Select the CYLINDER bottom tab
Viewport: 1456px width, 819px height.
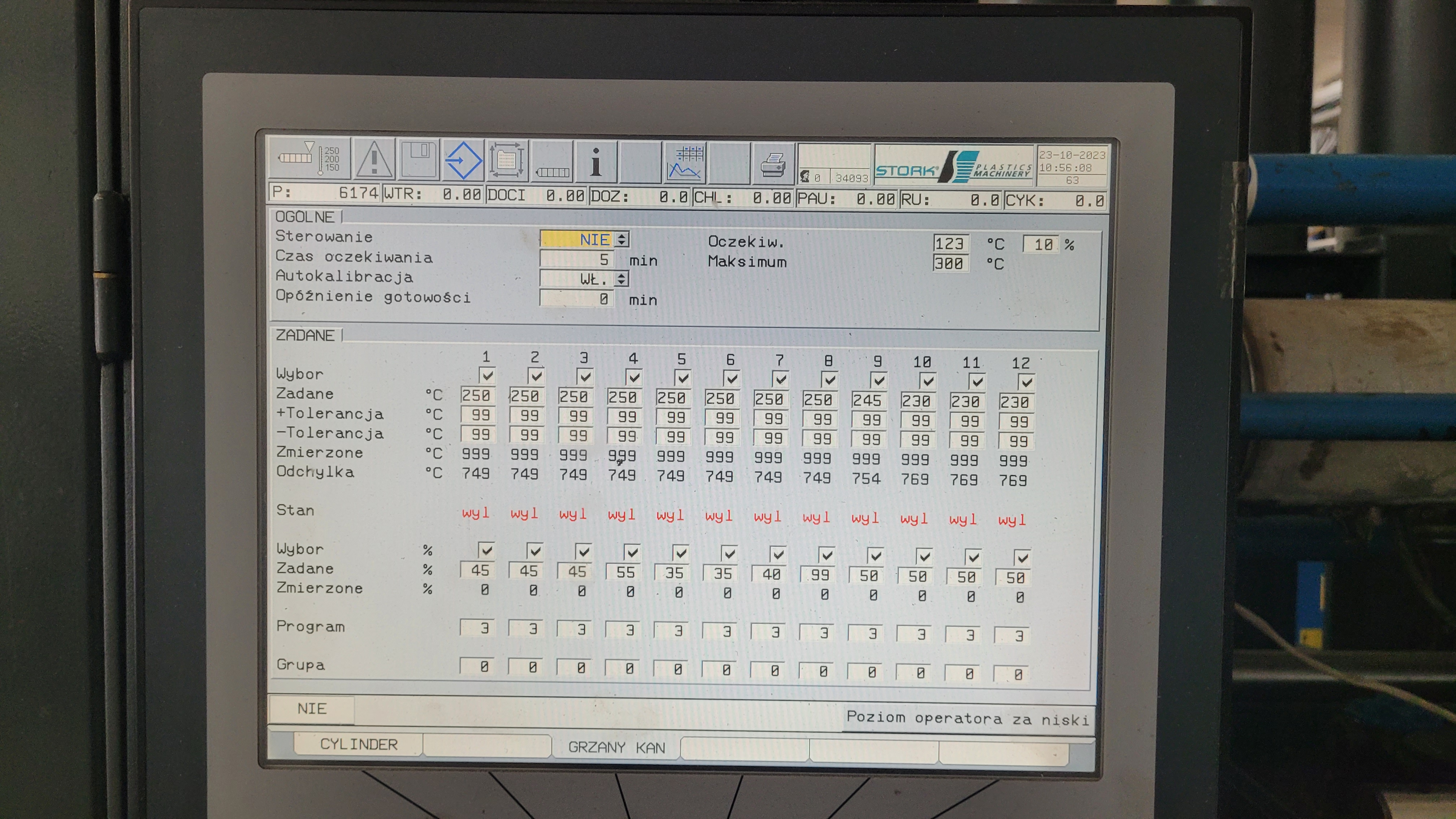click(x=358, y=744)
